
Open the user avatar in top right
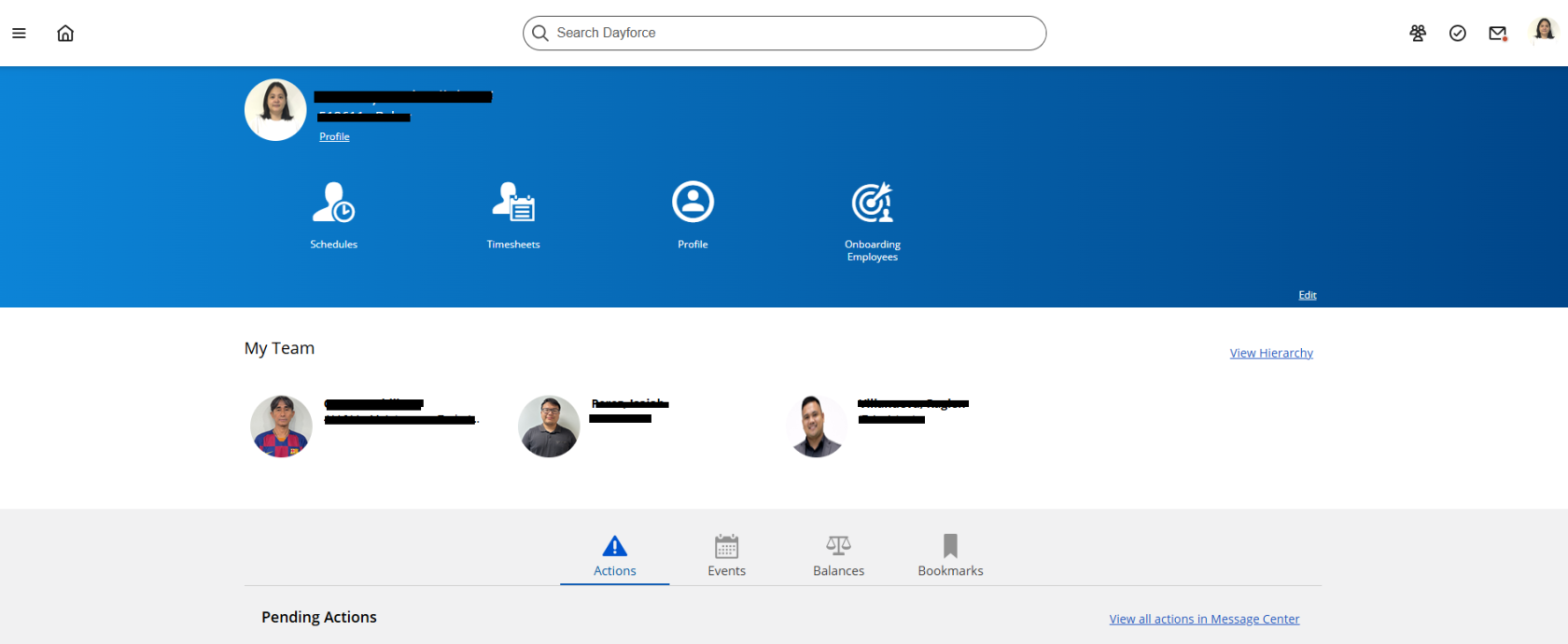[1544, 32]
